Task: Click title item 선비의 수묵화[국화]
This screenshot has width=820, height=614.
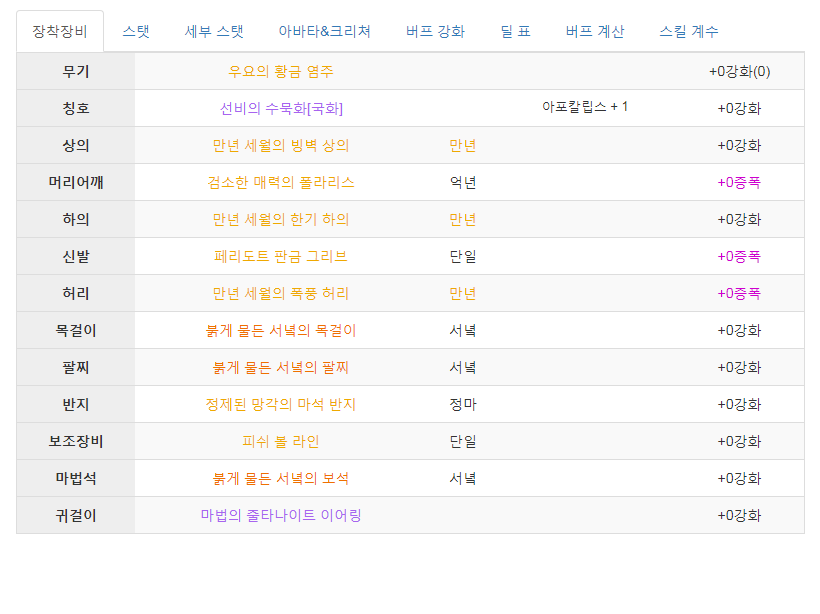Action: [281, 108]
